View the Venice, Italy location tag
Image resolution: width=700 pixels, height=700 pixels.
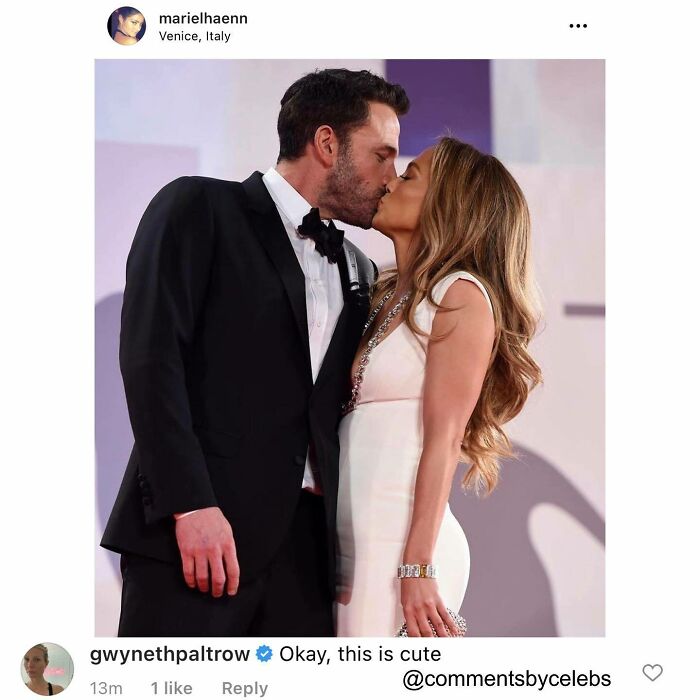click(195, 36)
